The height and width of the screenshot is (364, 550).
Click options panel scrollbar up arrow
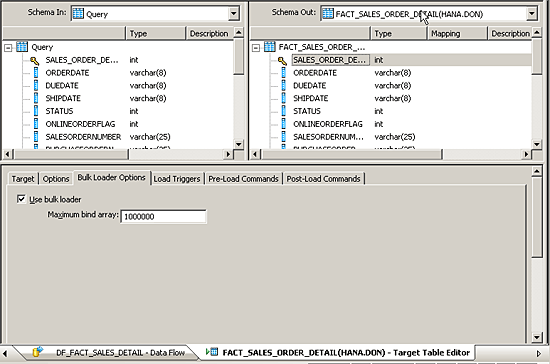(x=537, y=171)
